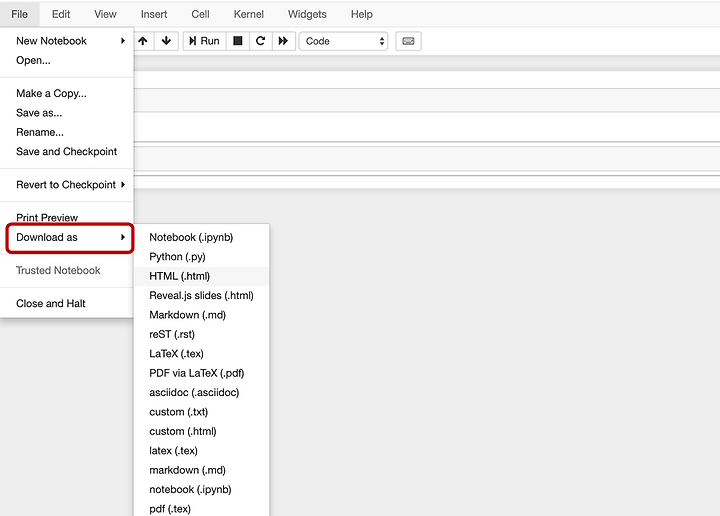Expand Revert to Checkpoint submenu
Screen dimensions: 720x516
tap(67, 185)
